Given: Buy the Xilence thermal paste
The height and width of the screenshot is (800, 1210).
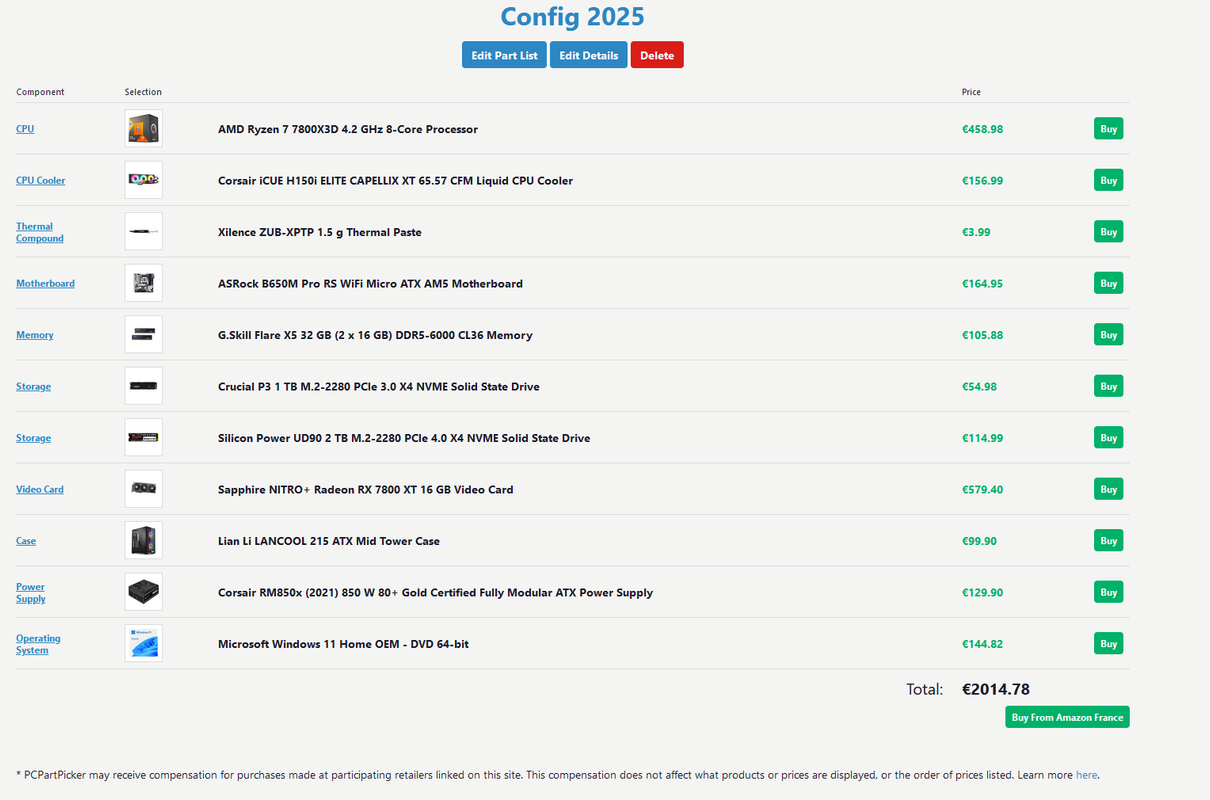Looking at the screenshot, I should click(x=1108, y=232).
